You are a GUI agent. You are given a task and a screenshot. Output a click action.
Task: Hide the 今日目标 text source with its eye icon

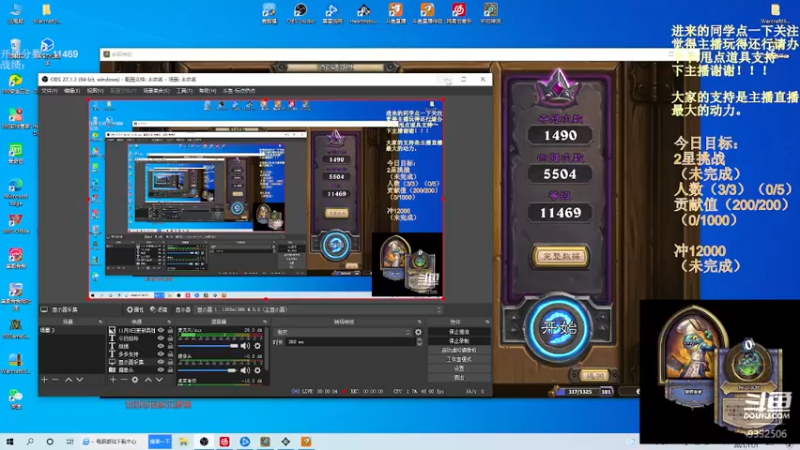pos(161,338)
